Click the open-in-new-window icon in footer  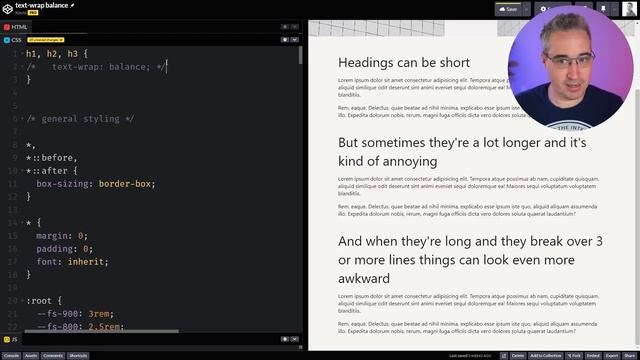tap(504, 356)
